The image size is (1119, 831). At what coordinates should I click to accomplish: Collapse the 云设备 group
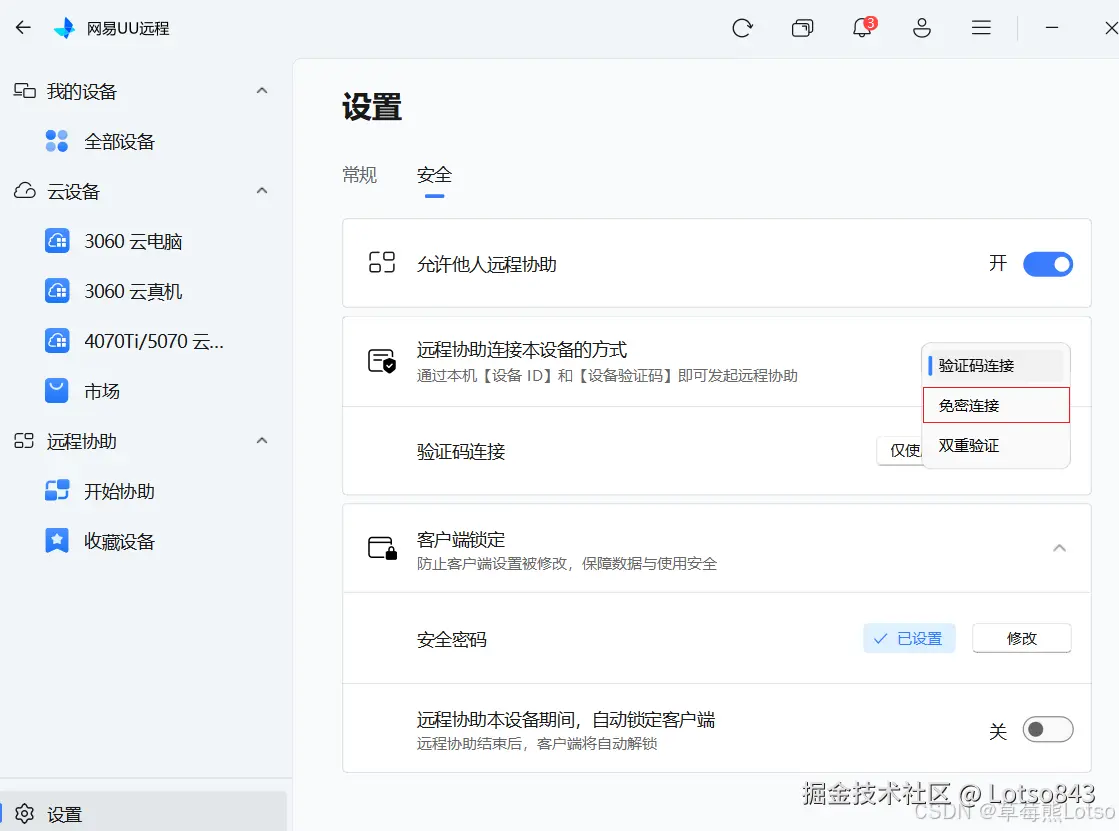(x=261, y=191)
